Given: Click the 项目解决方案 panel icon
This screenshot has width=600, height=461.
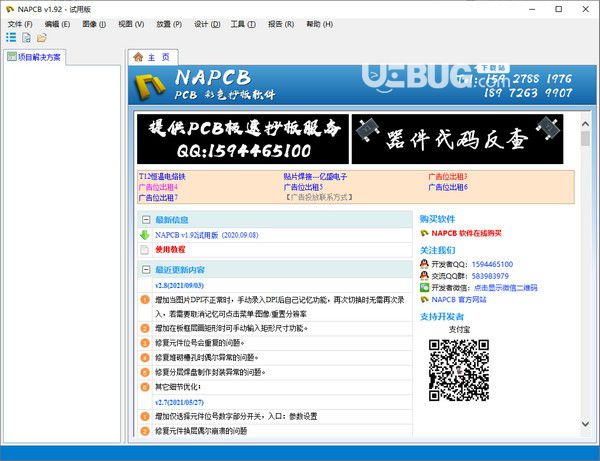Looking at the screenshot, I should pyautogui.click(x=12, y=57).
